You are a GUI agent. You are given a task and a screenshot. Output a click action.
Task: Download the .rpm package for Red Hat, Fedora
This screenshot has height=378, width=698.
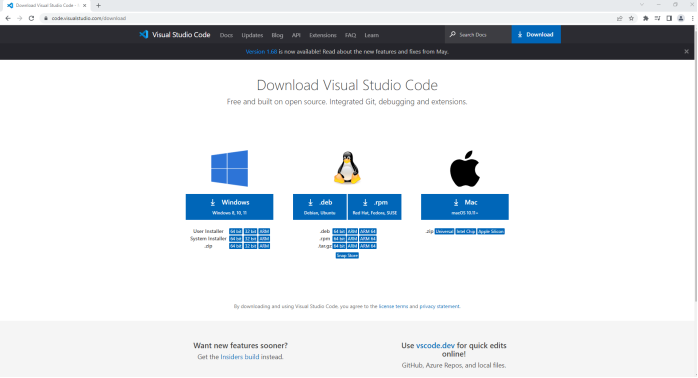374,207
